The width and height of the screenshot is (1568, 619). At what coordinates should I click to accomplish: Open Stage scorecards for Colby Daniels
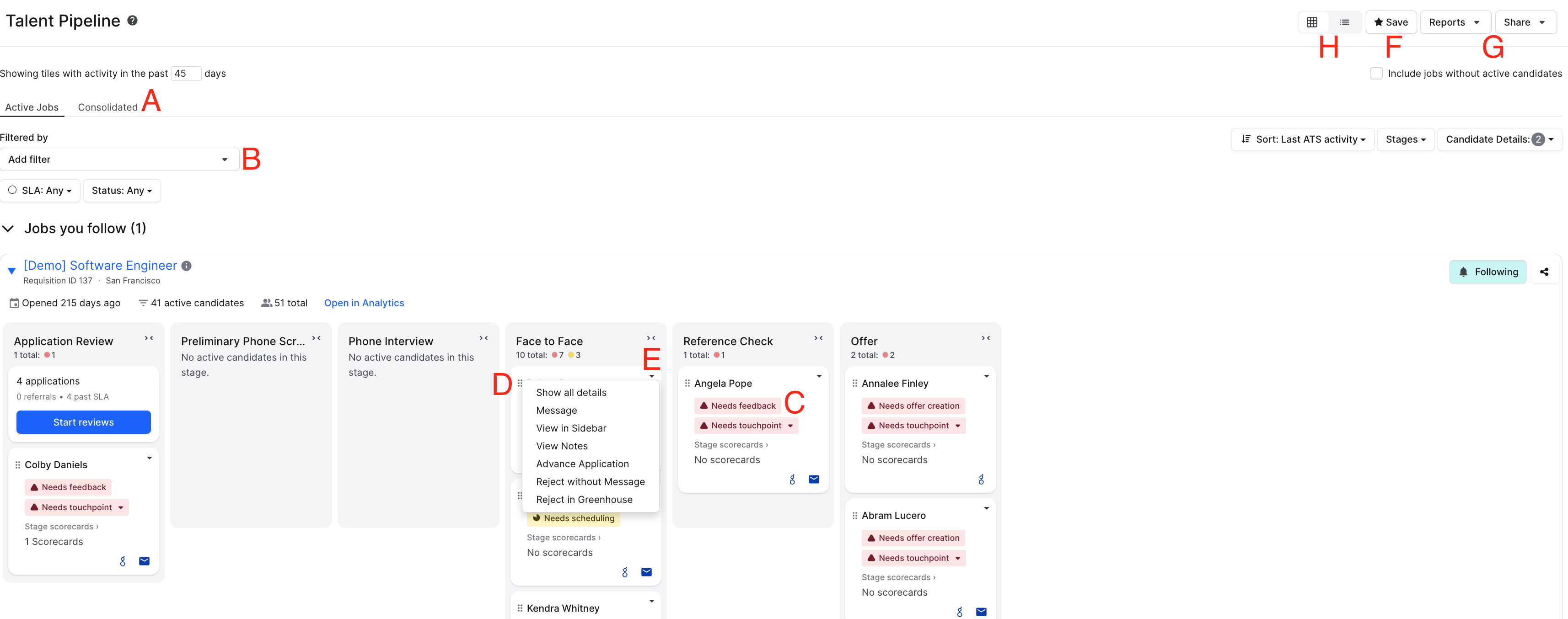click(61, 527)
